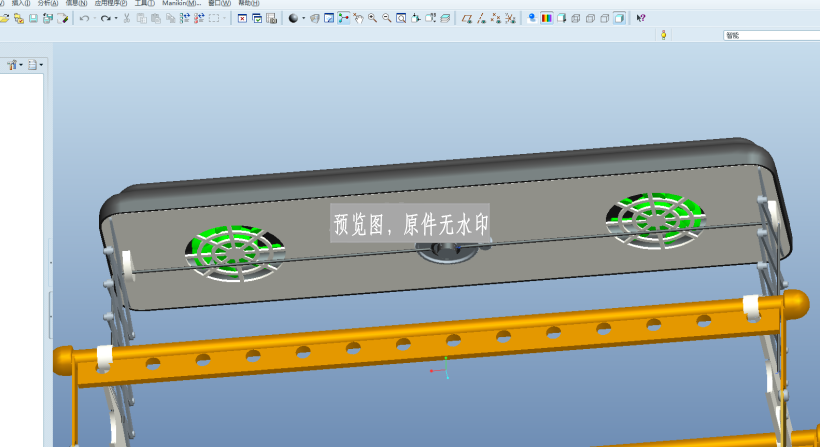The width and height of the screenshot is (820, 447).
Task: Click the model tree show list icon
Action: 32,65
